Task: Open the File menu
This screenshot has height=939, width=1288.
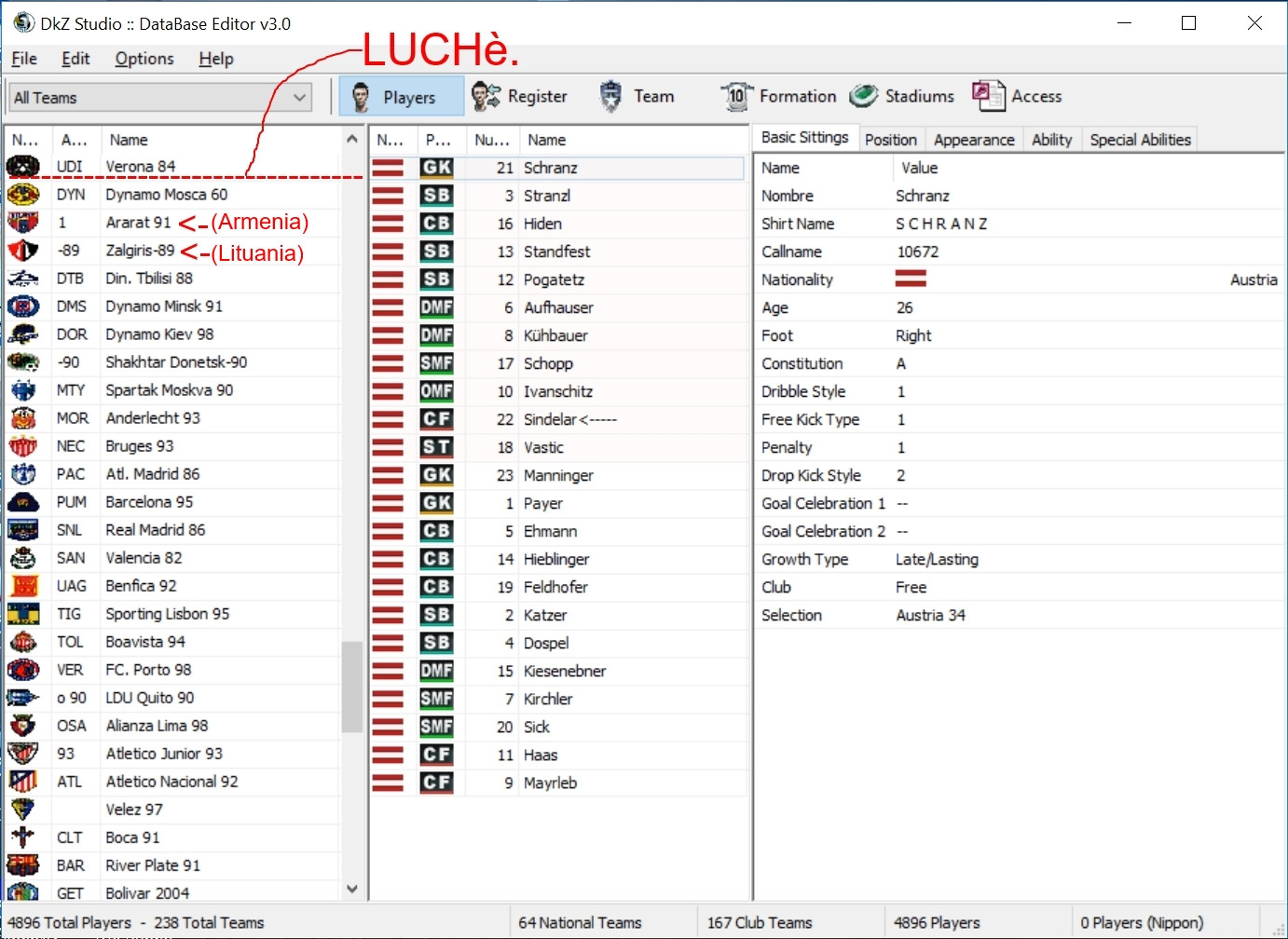Action: pyautogui.click(x=24, y=59)
